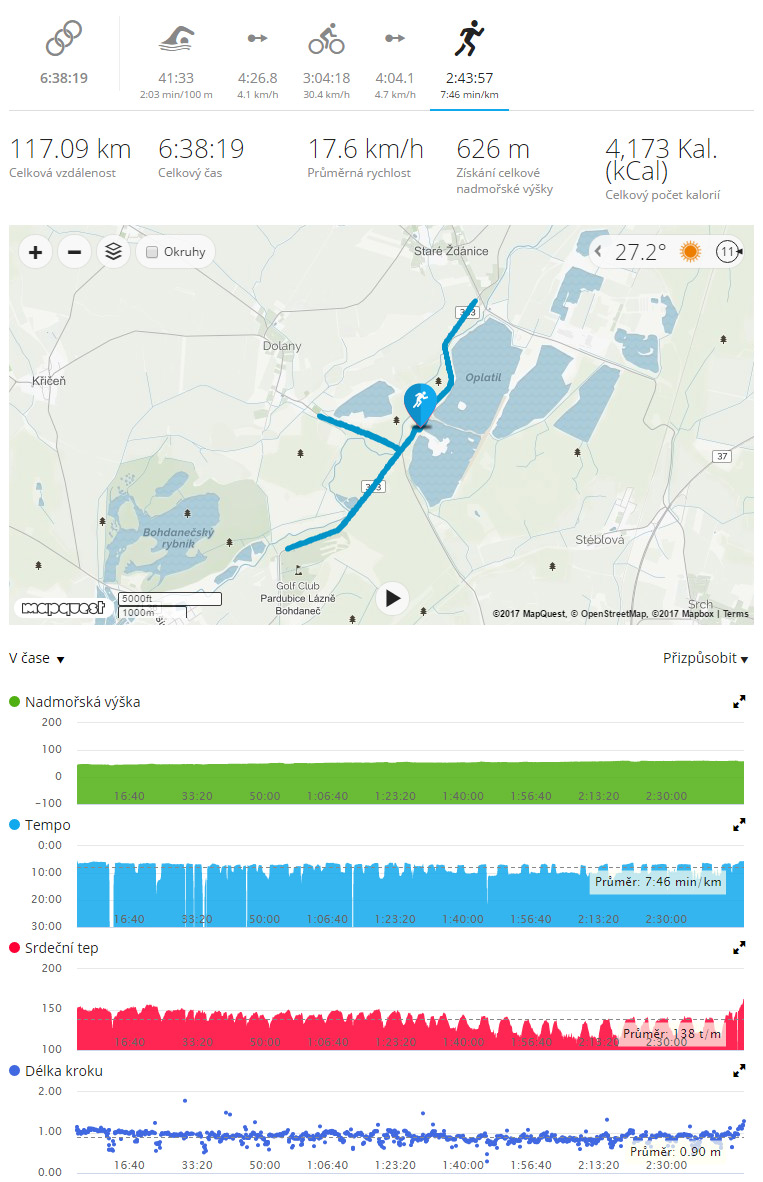Open the first transition segment
Screen dimensions: 763x1182
coord(258,38)
